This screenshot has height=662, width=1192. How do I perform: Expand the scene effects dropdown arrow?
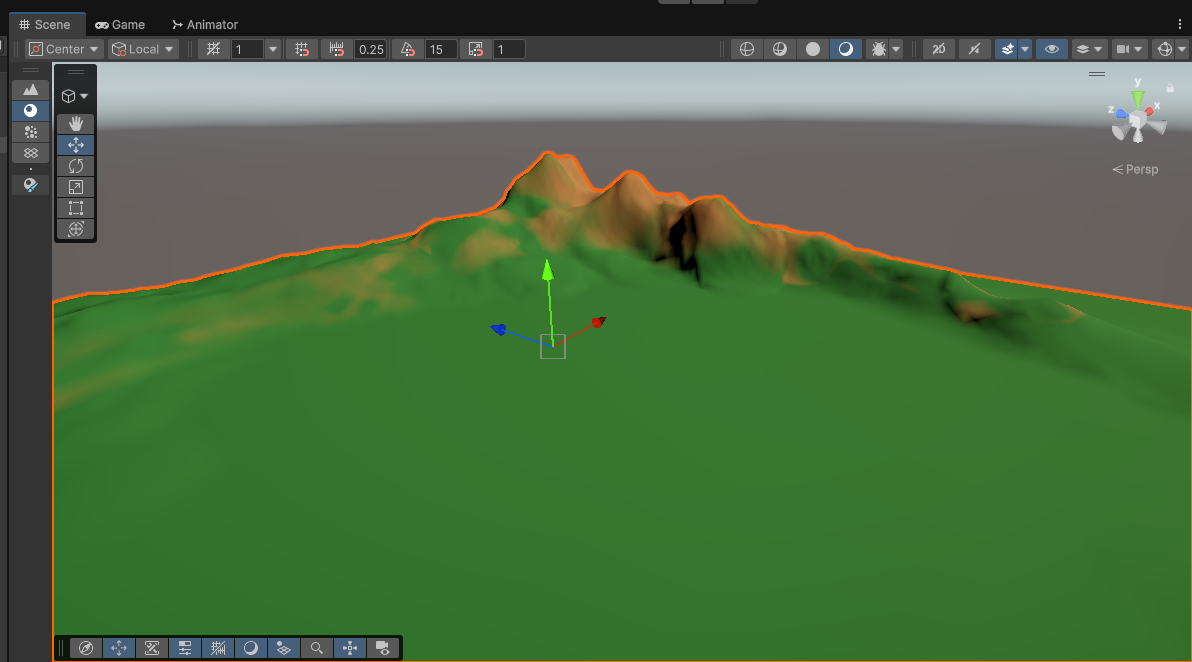tap(1025, 49)
